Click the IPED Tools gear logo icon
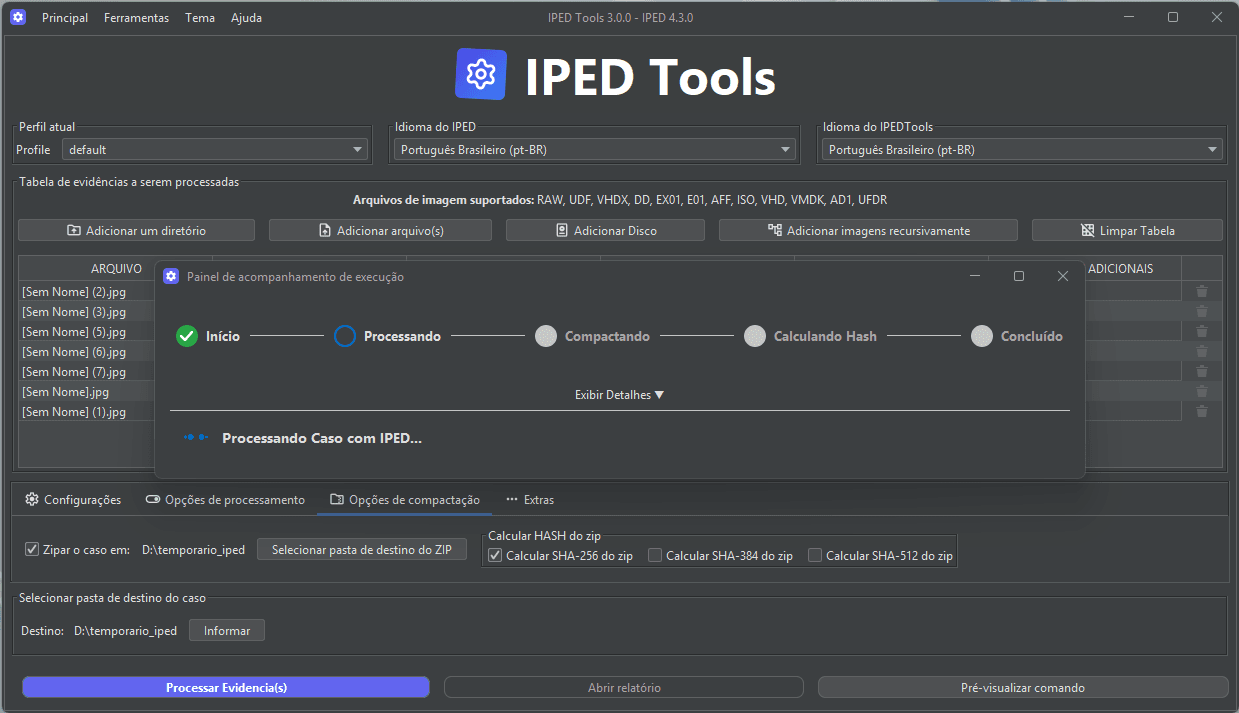Screen dimensions: 1239x713 click(481, 75)
